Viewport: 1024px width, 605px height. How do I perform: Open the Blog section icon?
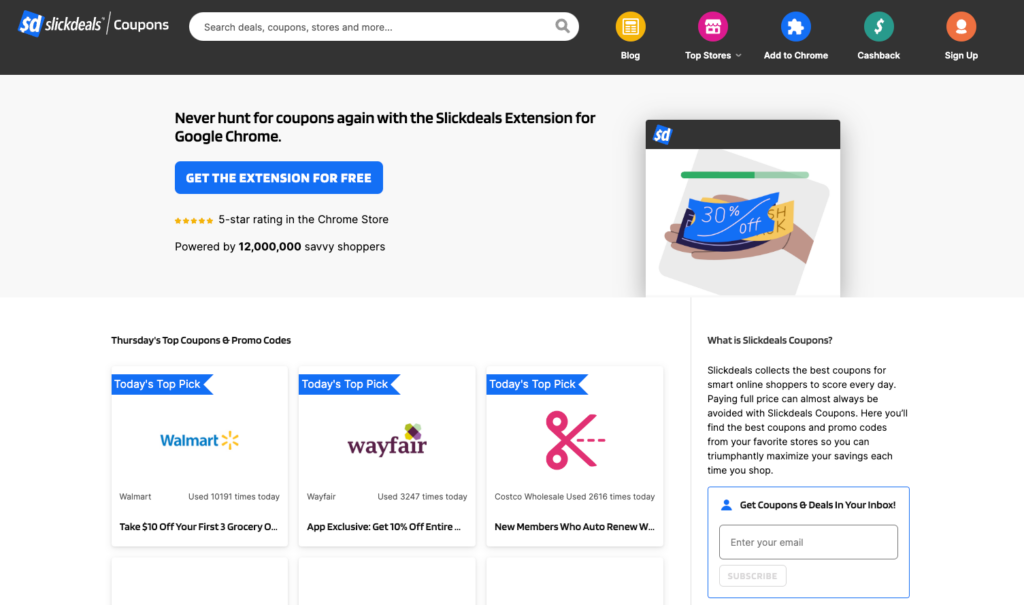[x=630, y=28]
